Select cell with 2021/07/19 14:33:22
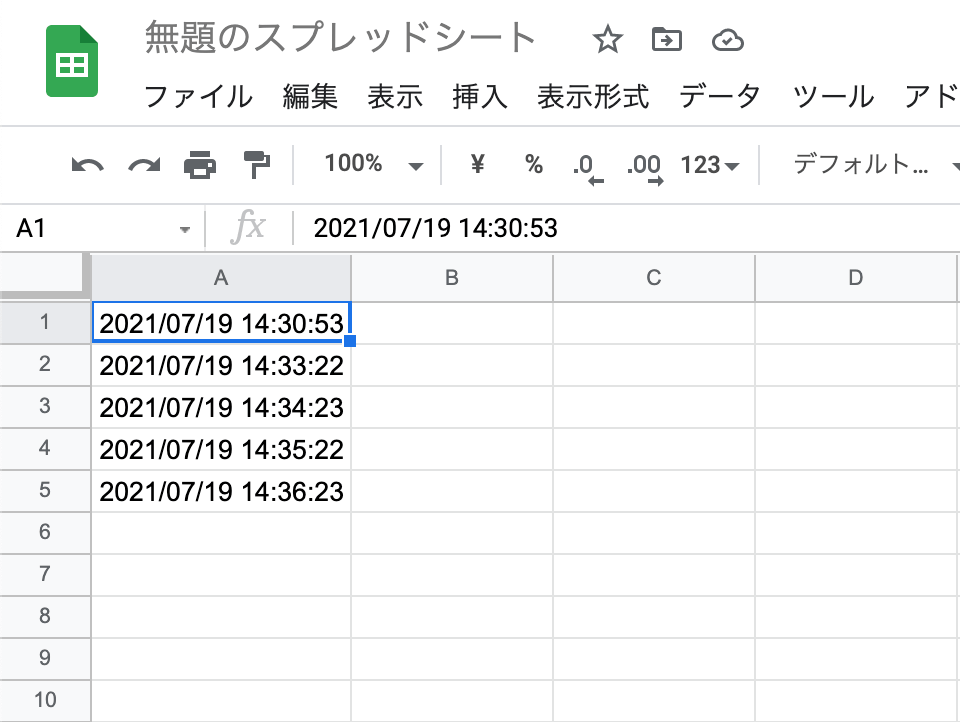The height and width of the screenshot is (722, 960). coord(221,365)
